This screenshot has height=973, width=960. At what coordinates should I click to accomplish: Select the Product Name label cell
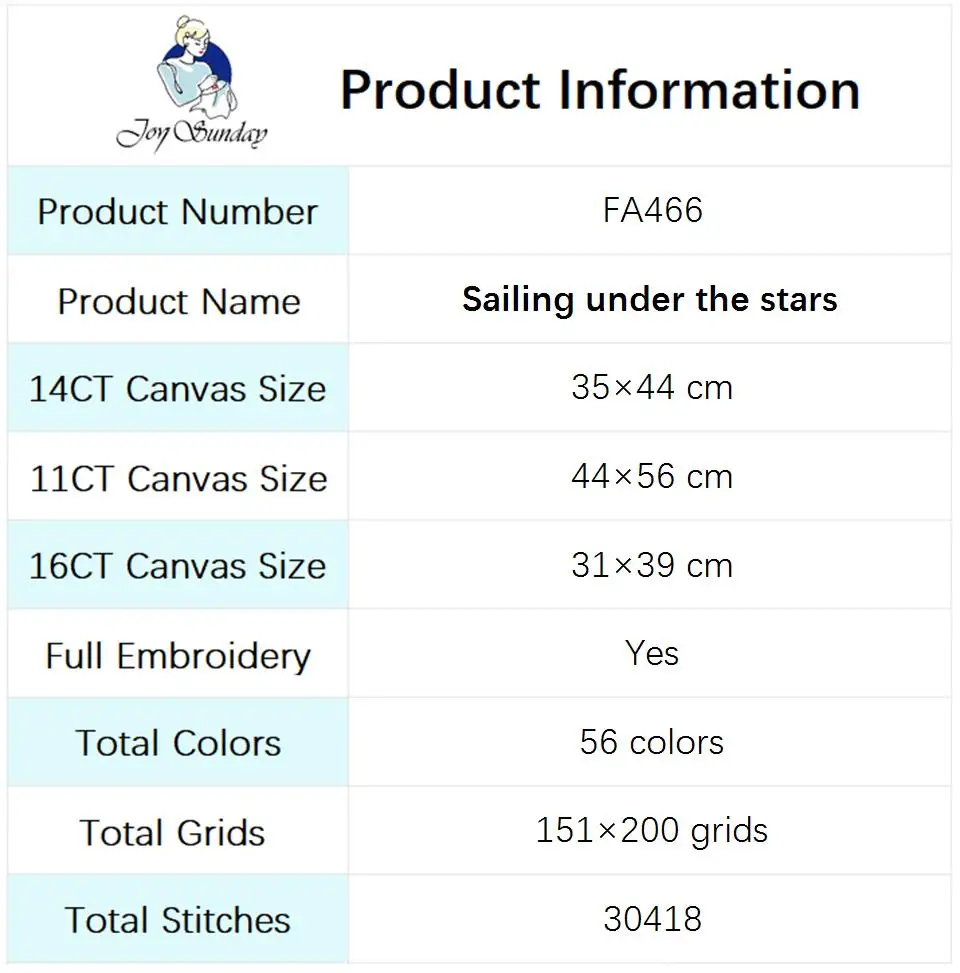click(178, 300)
